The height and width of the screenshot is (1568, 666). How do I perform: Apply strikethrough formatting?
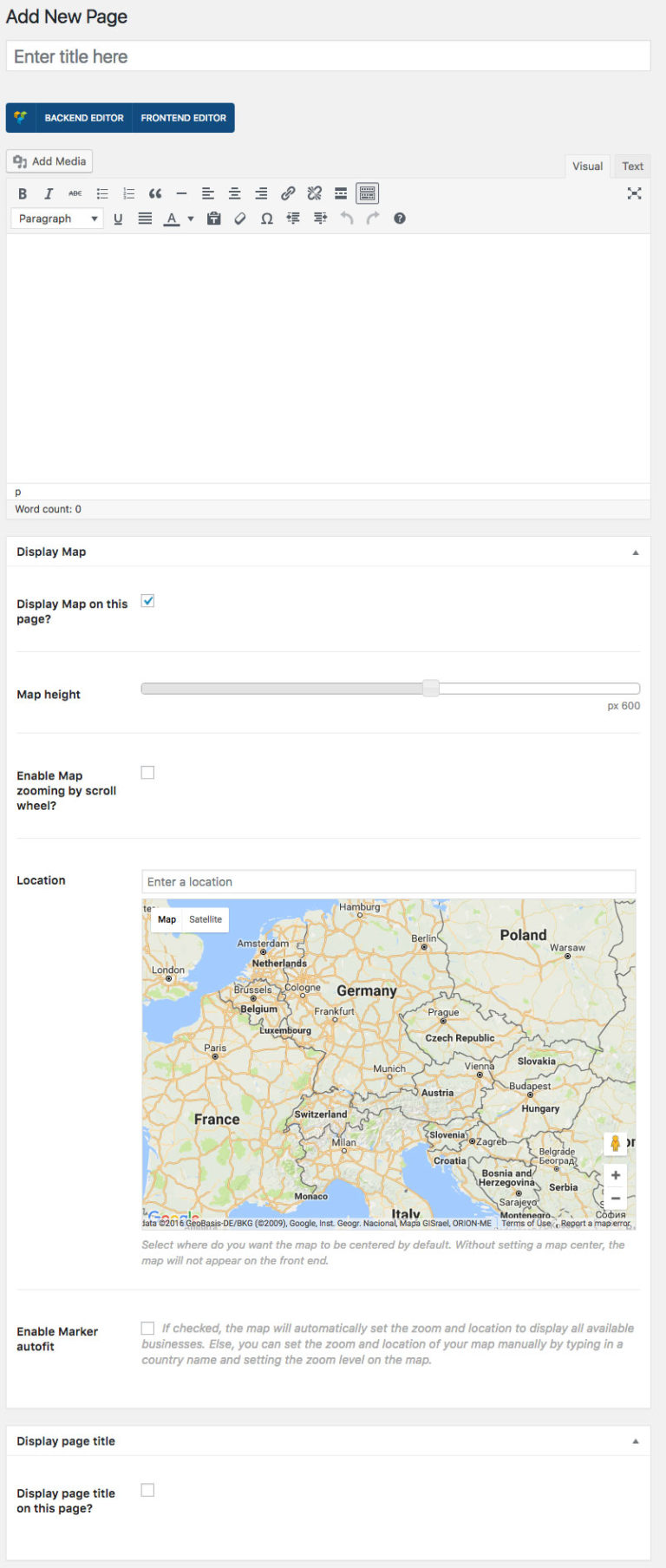pos(75,193)
